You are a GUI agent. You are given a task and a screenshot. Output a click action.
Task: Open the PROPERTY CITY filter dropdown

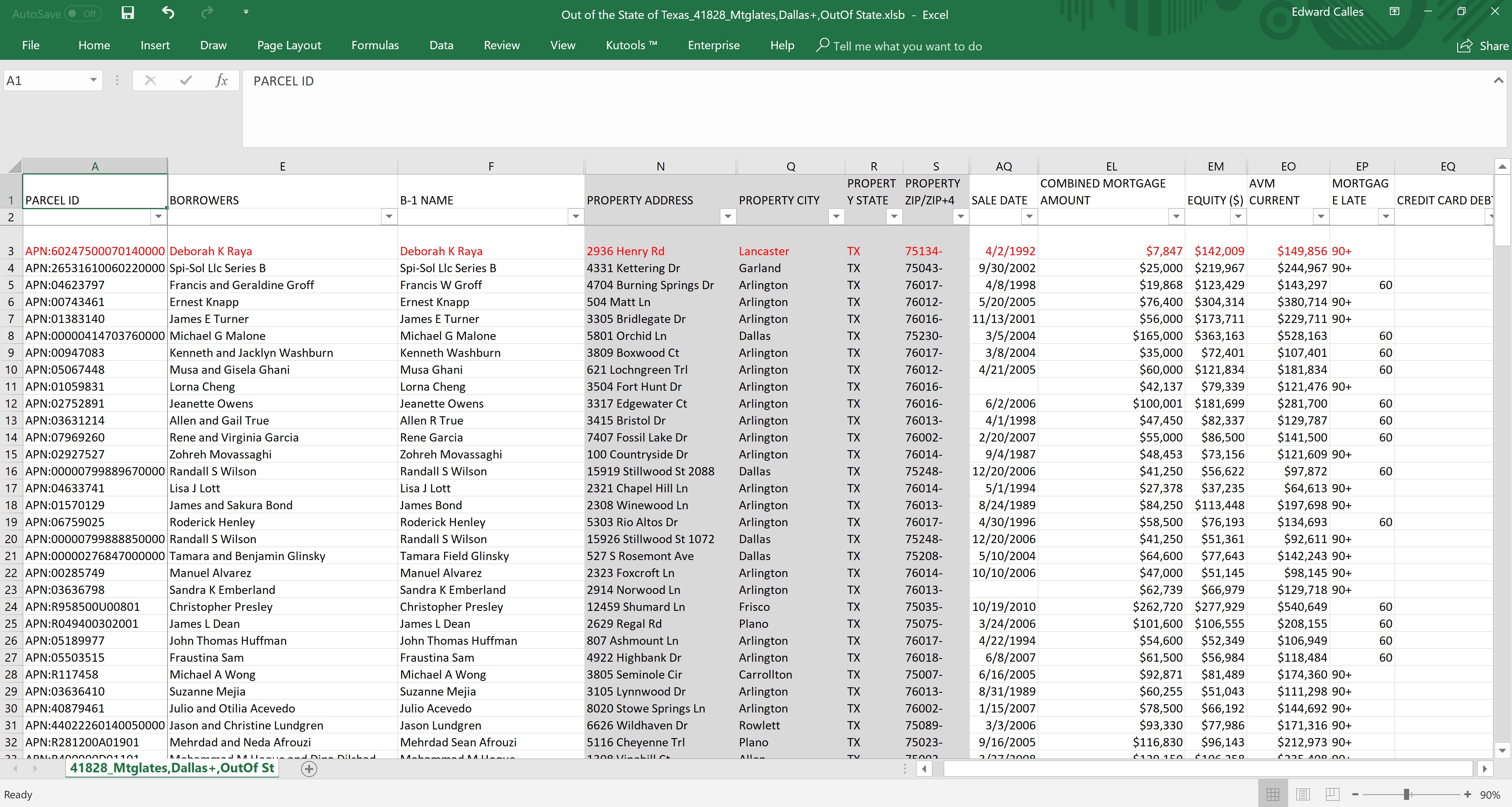(836, 217)
